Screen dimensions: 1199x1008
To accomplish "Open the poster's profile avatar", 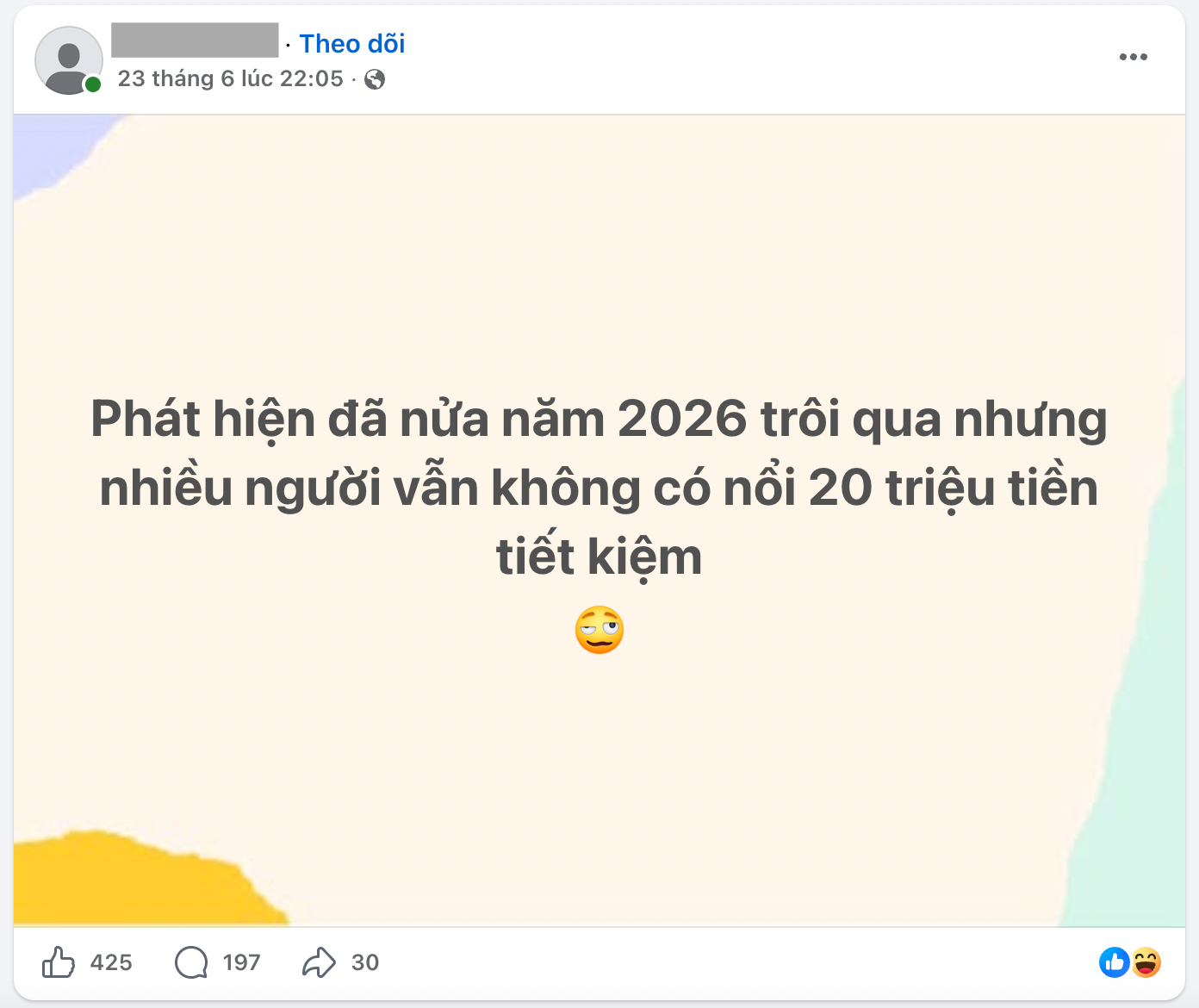I will click(69, 60).
